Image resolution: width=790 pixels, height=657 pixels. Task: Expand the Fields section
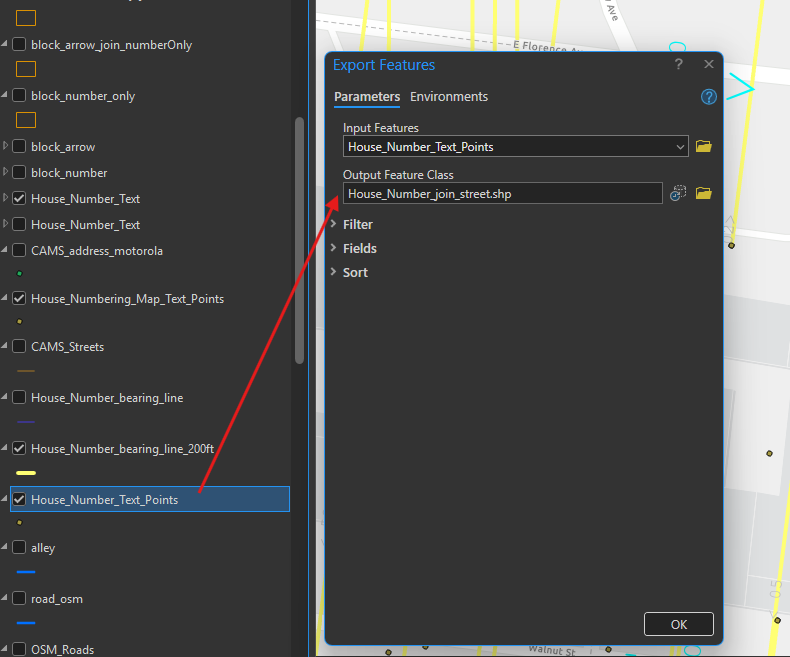tap(333, 248)
